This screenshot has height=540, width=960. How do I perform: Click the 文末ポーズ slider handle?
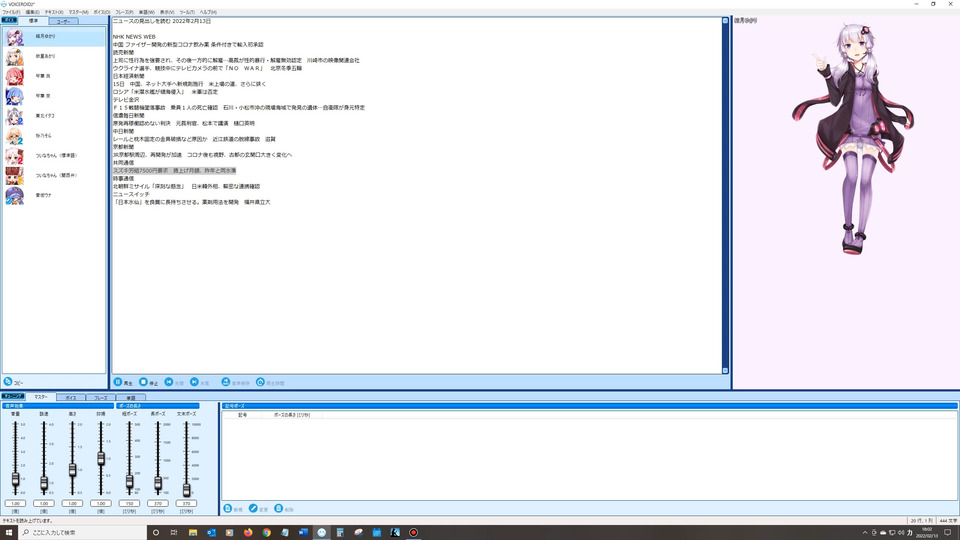tap(186, 490)
